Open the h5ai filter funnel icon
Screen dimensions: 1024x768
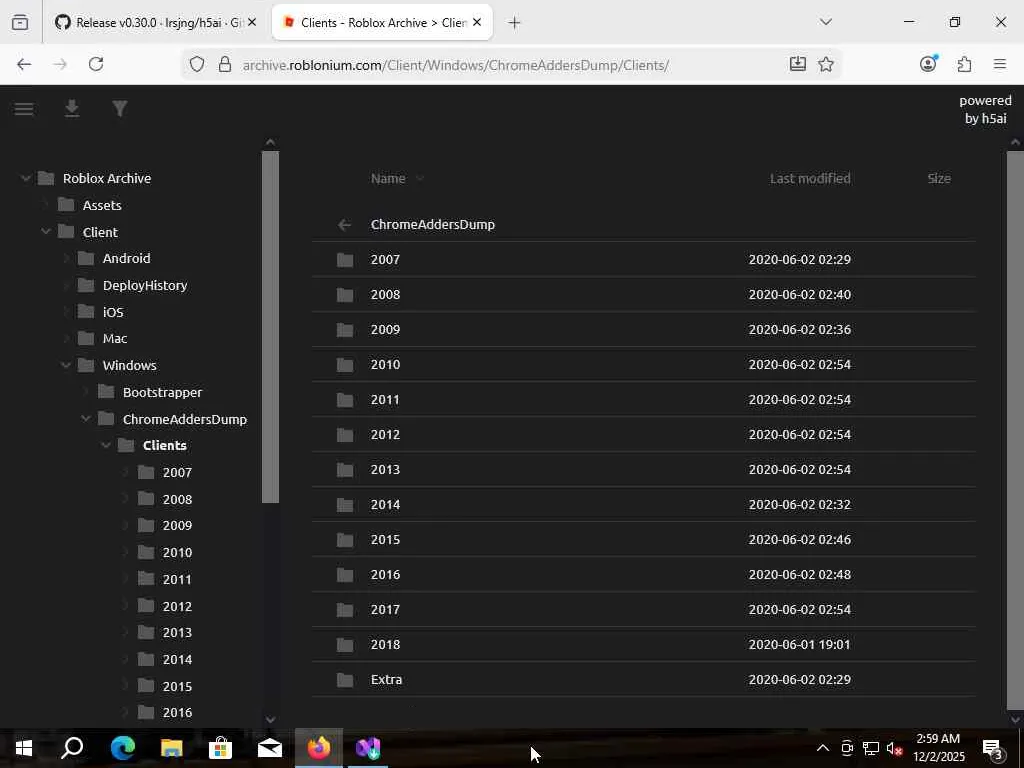point(120,108)
